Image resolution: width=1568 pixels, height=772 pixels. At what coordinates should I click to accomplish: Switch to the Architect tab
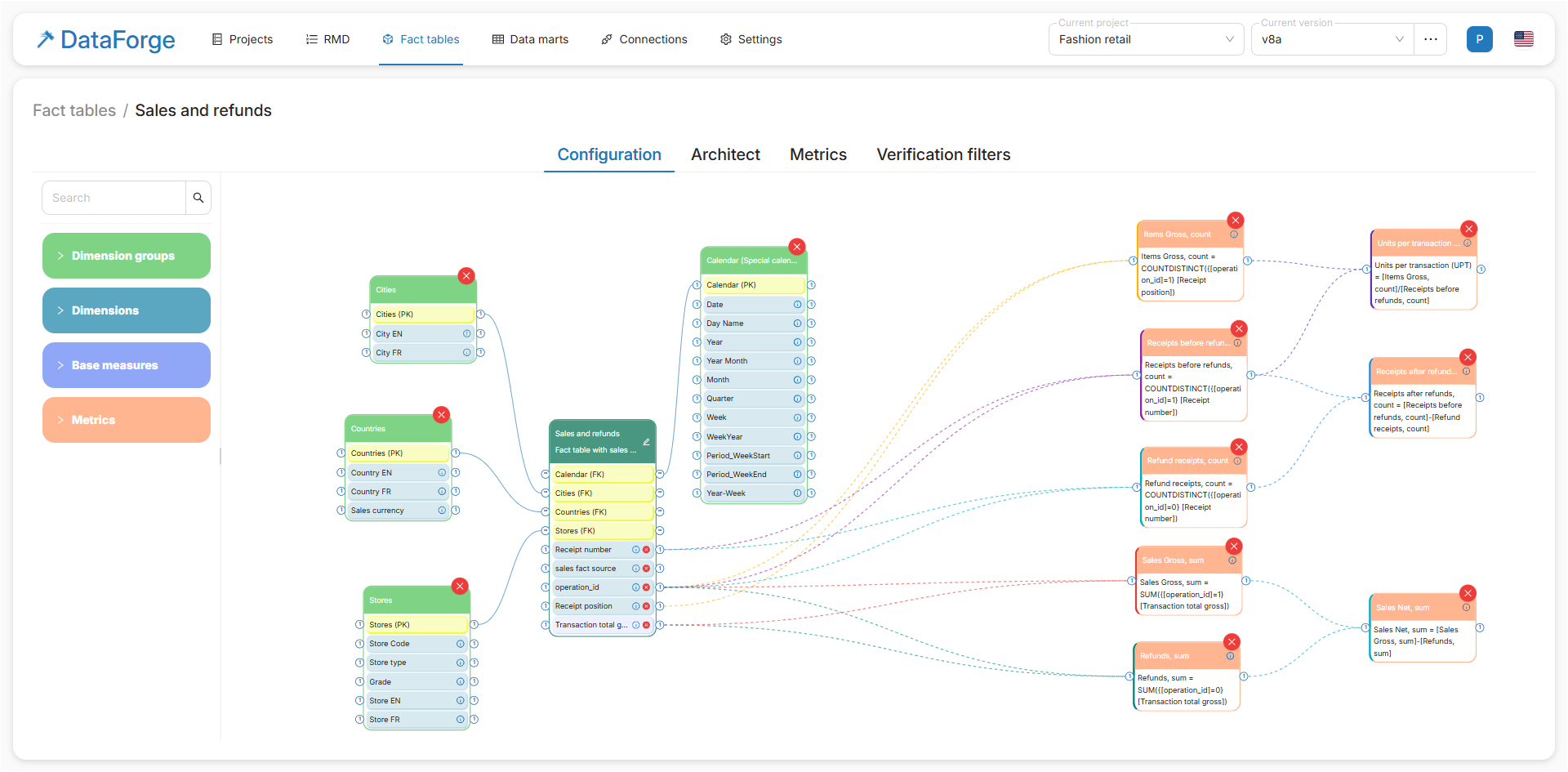tap(725, 154)
